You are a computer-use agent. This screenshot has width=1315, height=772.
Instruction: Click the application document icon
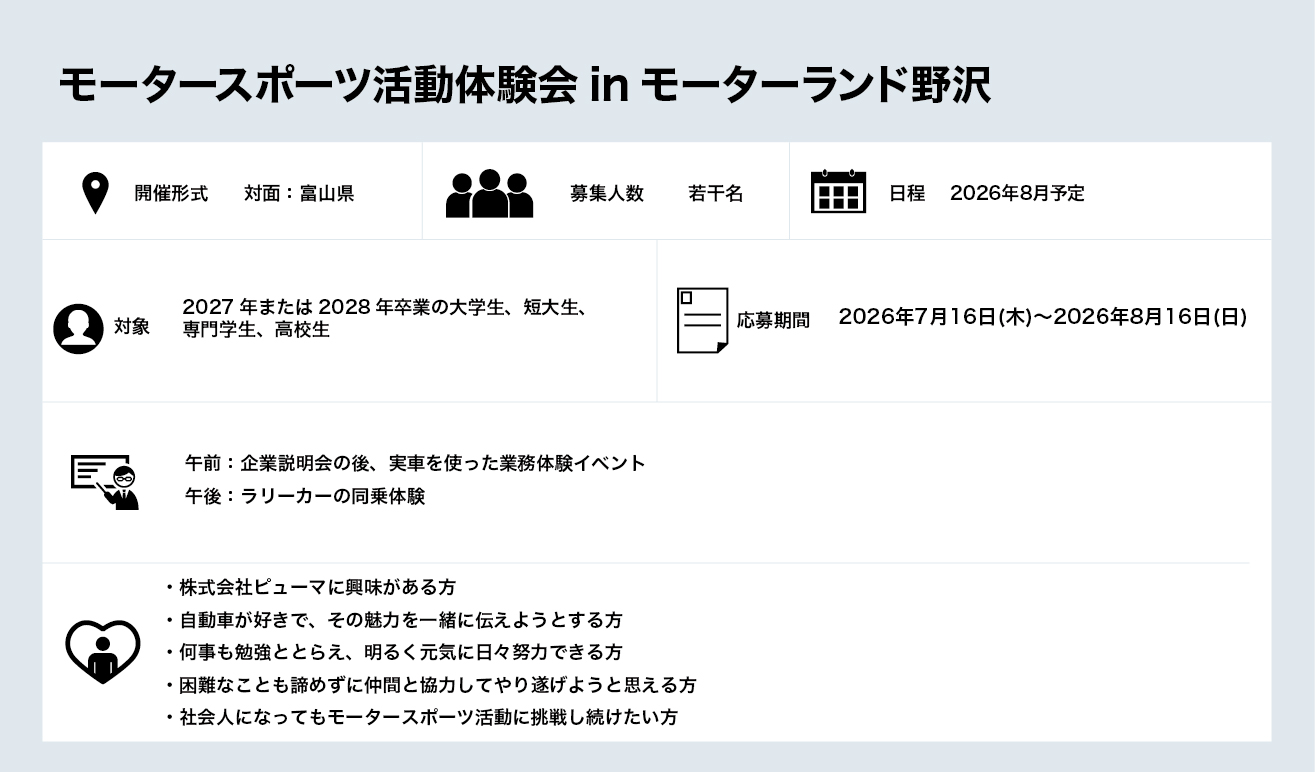point(702,320)
